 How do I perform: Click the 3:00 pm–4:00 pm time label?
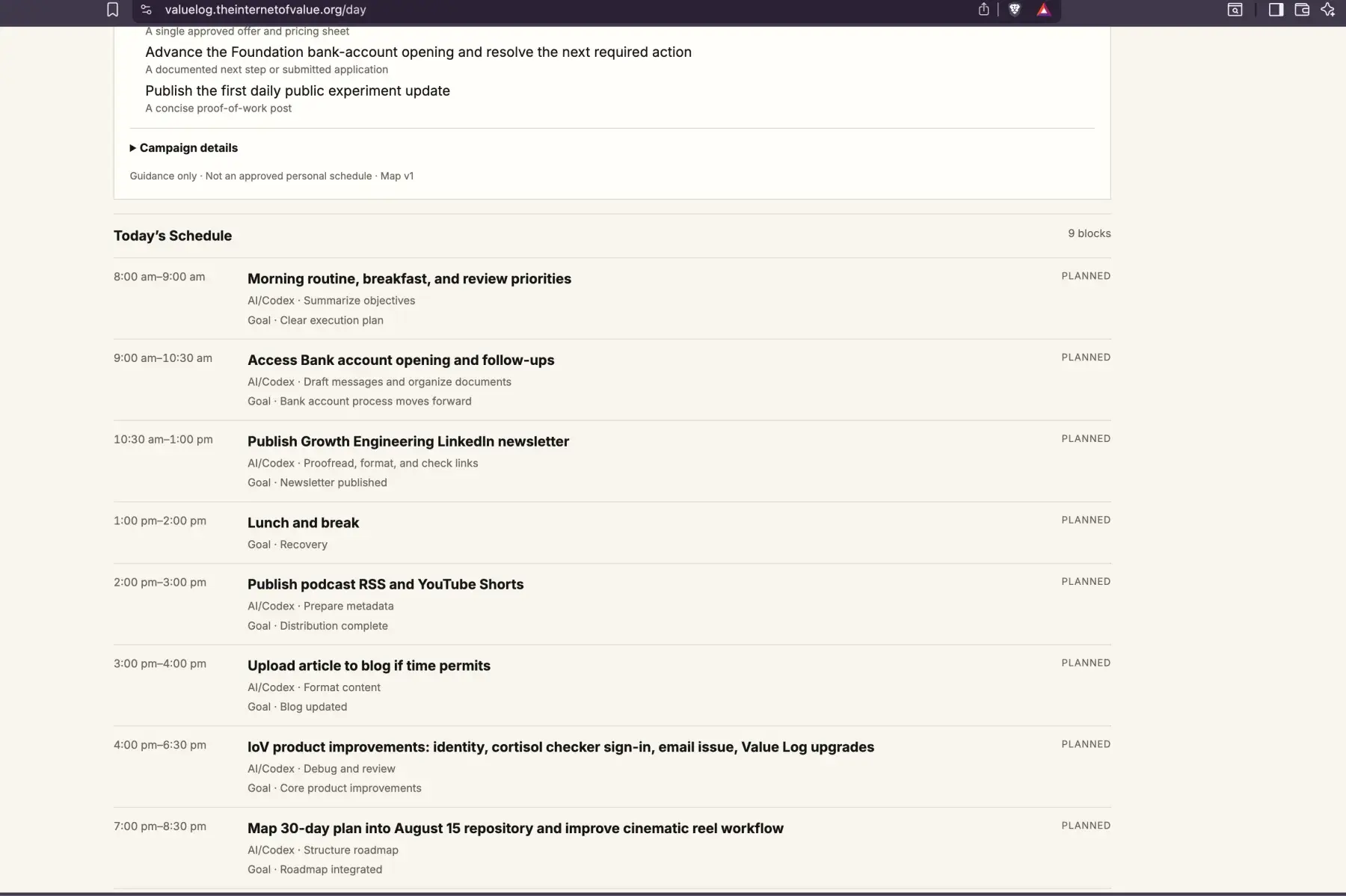click(160, 664)
